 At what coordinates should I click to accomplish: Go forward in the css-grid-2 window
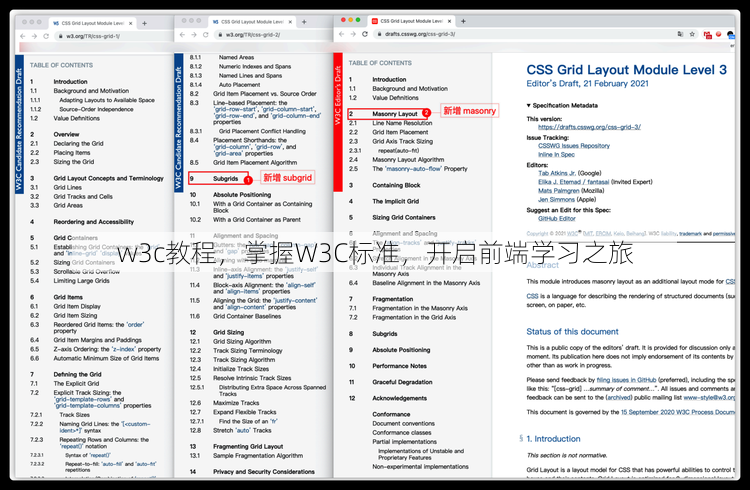pyautogui.click(x=194, y=35)
